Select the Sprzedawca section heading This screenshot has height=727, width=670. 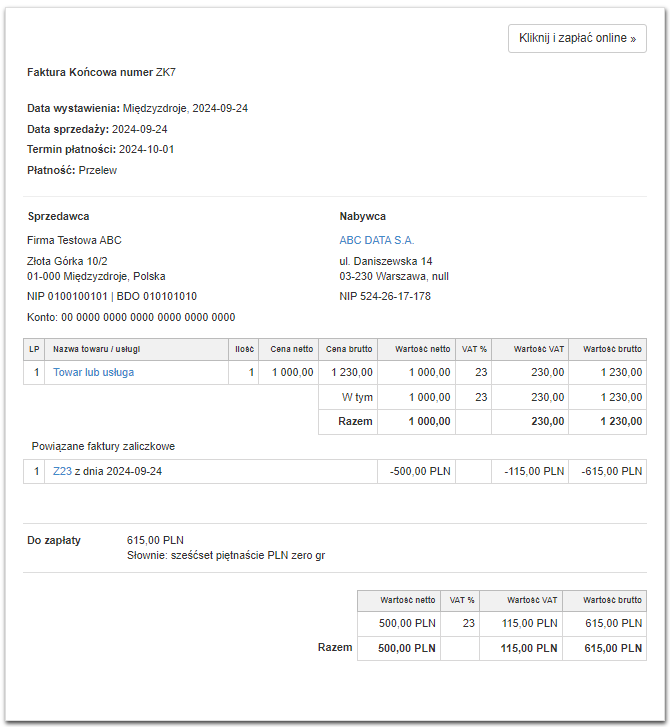pos(58,216)
